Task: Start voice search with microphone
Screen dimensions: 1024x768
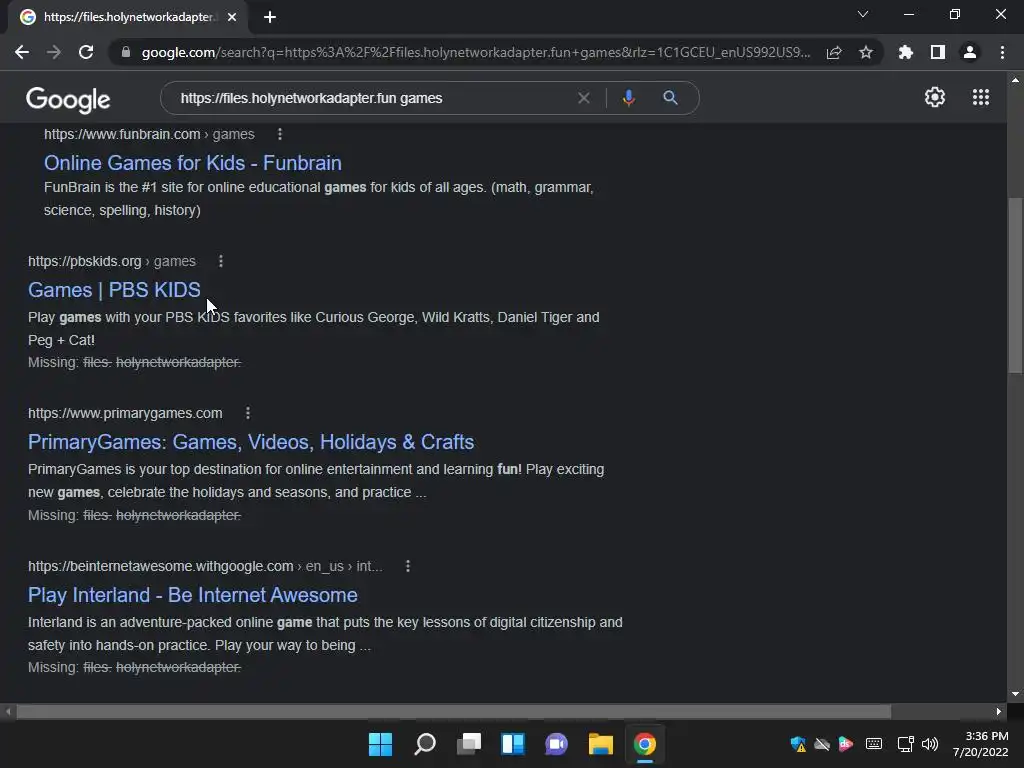Action: 628,98
